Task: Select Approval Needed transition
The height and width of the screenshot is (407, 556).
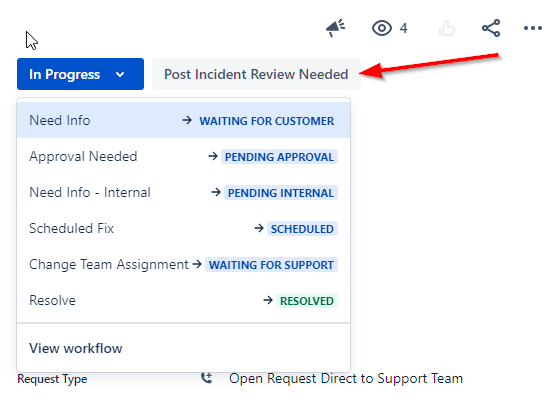Action: 184,156
